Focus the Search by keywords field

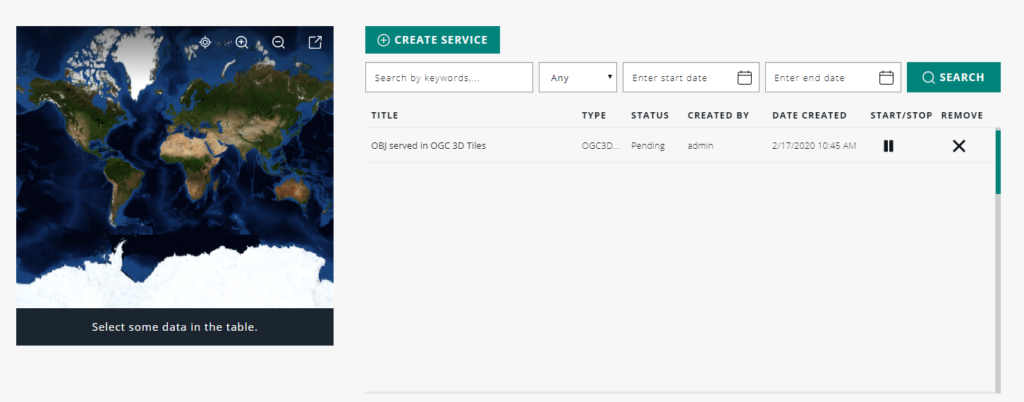coord(449,78)
